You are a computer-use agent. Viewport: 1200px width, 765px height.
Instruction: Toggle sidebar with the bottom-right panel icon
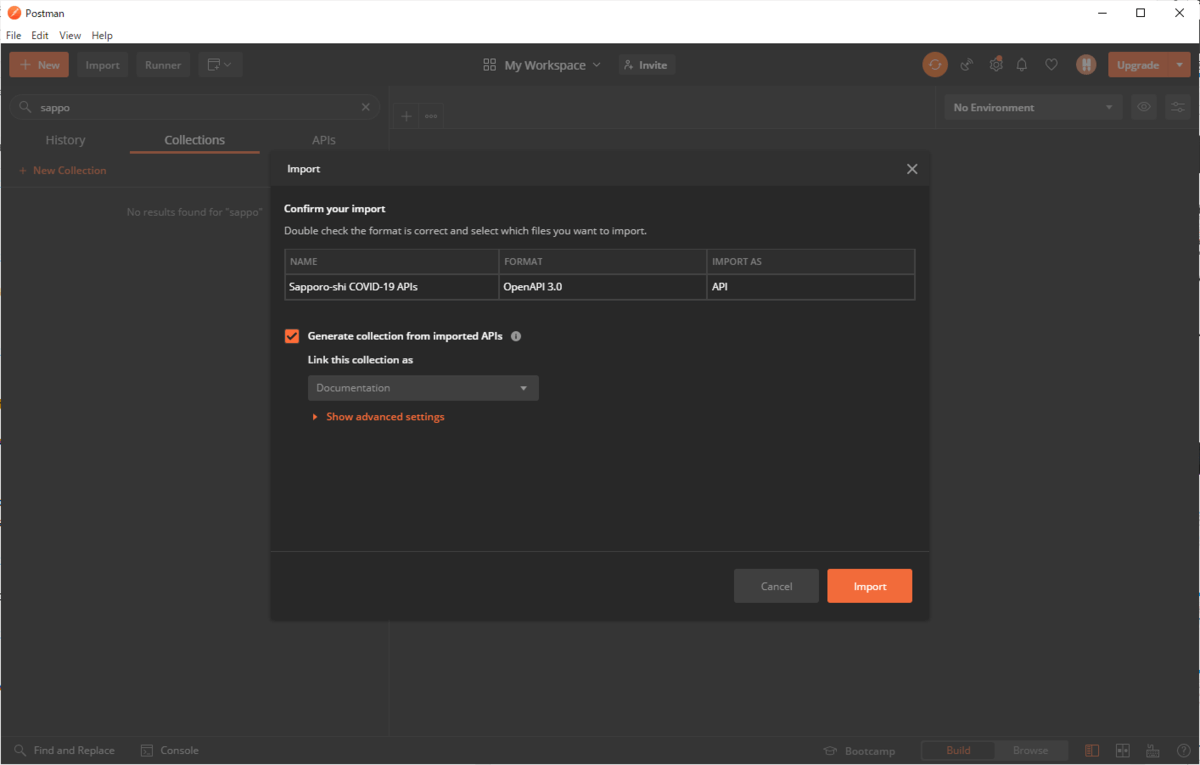(1092, 750)
